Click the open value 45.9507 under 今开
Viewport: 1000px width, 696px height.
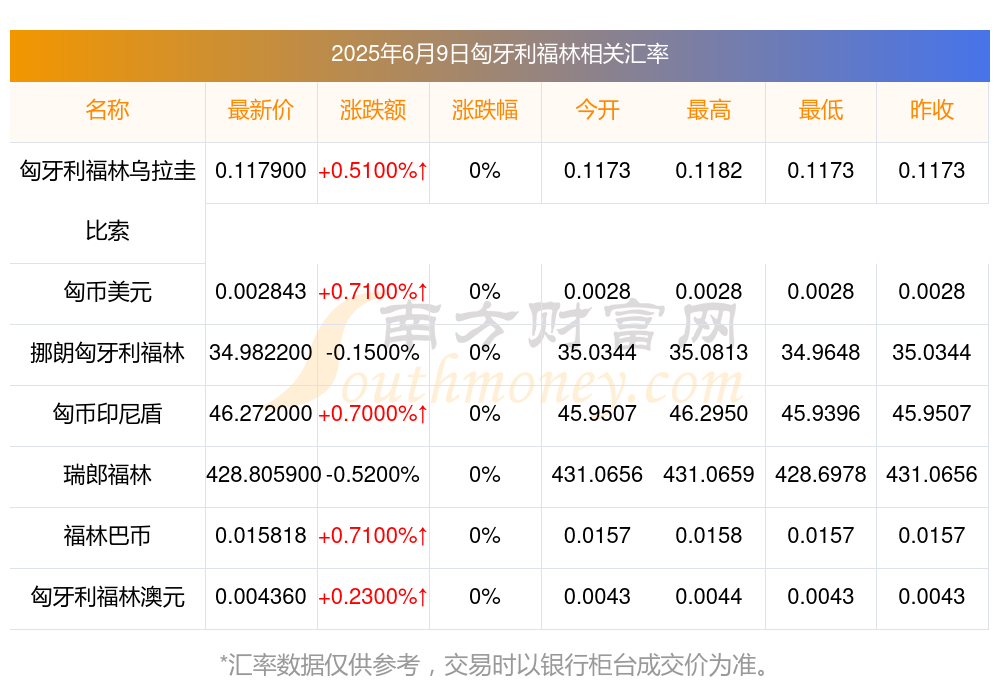coord(597,414)
